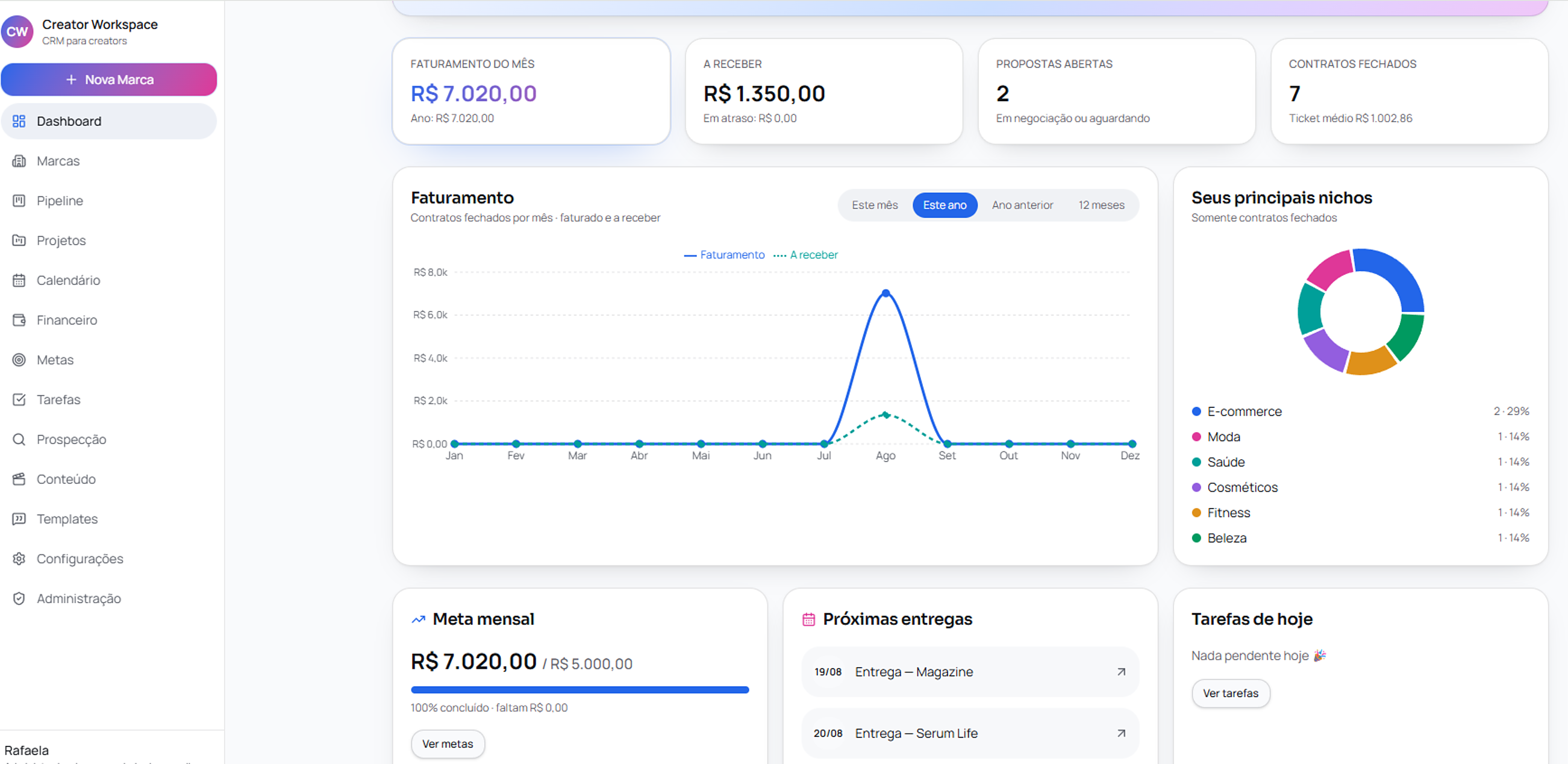
Task: Open the Entrega — Serum Life delivery row
Action: [x=970, y=733]
